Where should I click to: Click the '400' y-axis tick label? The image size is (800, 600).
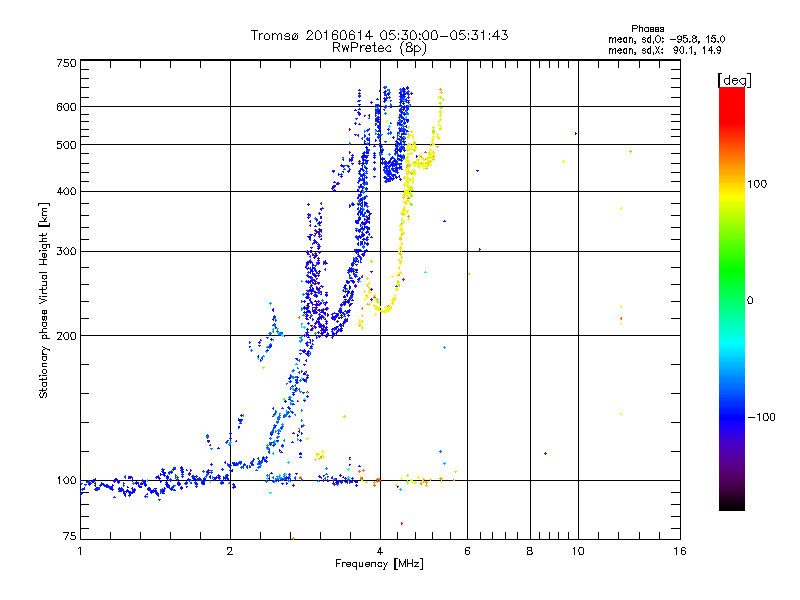click(x=66, y=191)
